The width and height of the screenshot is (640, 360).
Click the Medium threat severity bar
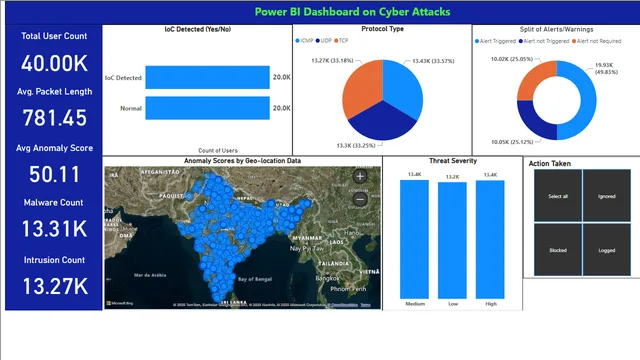point(414,240)
